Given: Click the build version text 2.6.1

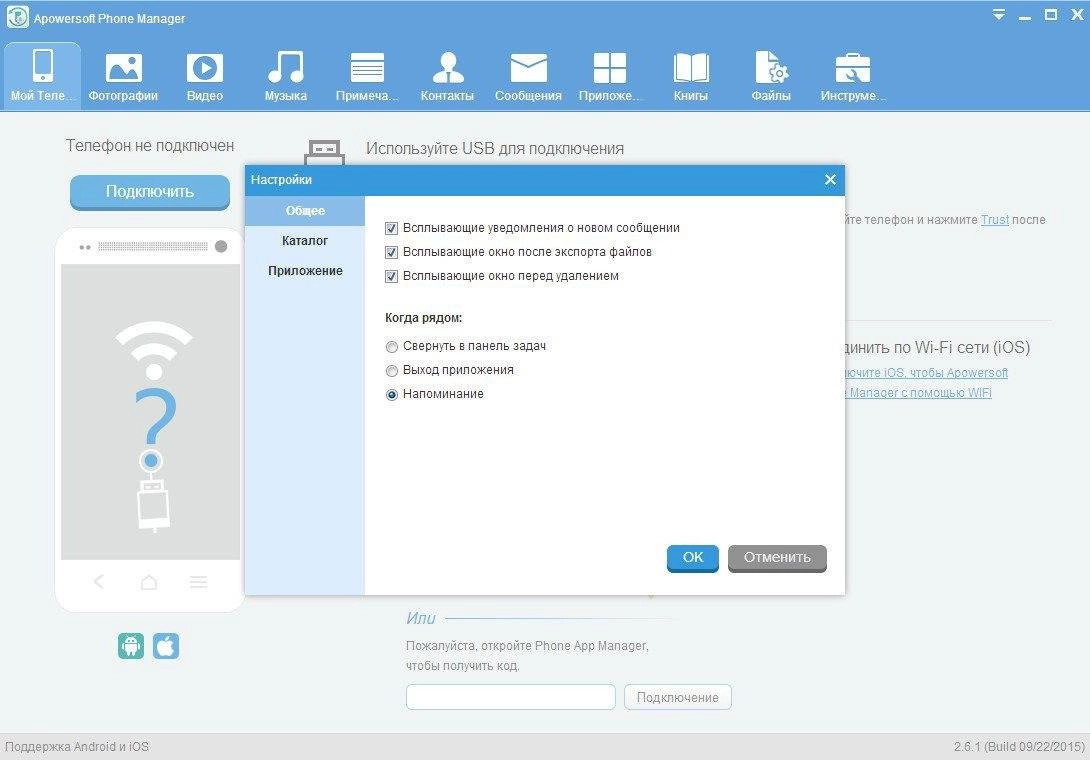Looking at the screenshot, I should pyautogui.click(x=1018, y=747).
